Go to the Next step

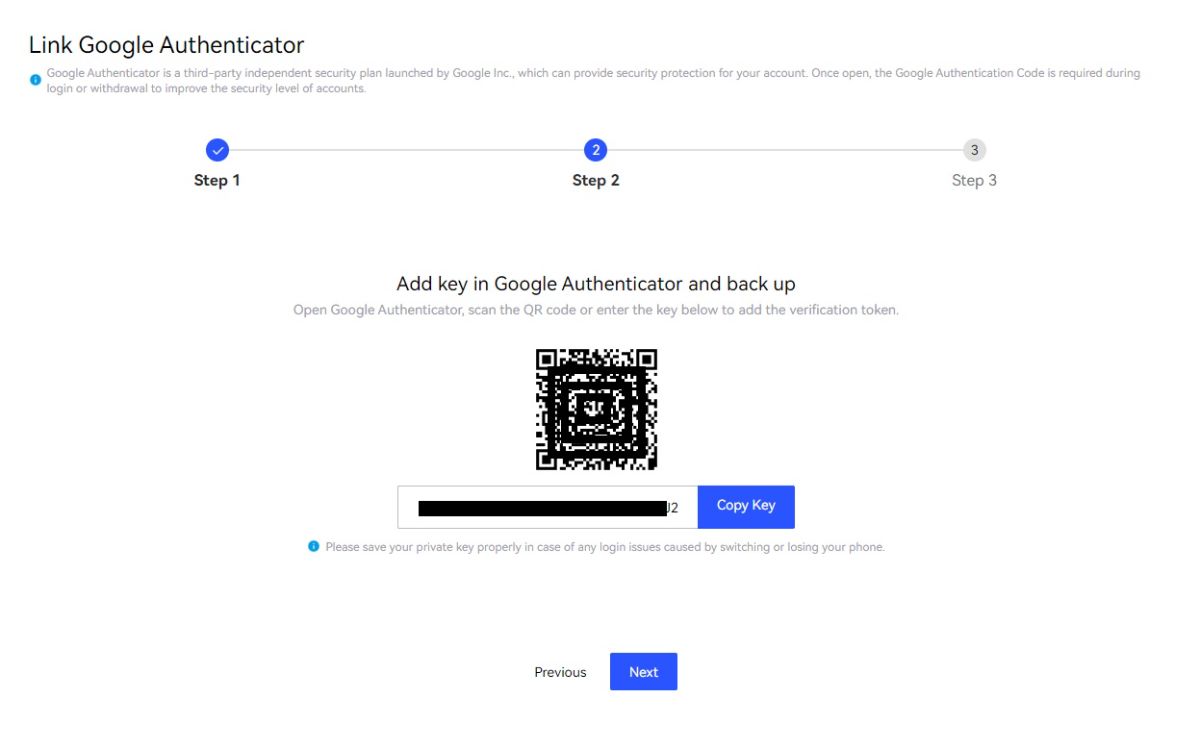click(x=644, y=672)
